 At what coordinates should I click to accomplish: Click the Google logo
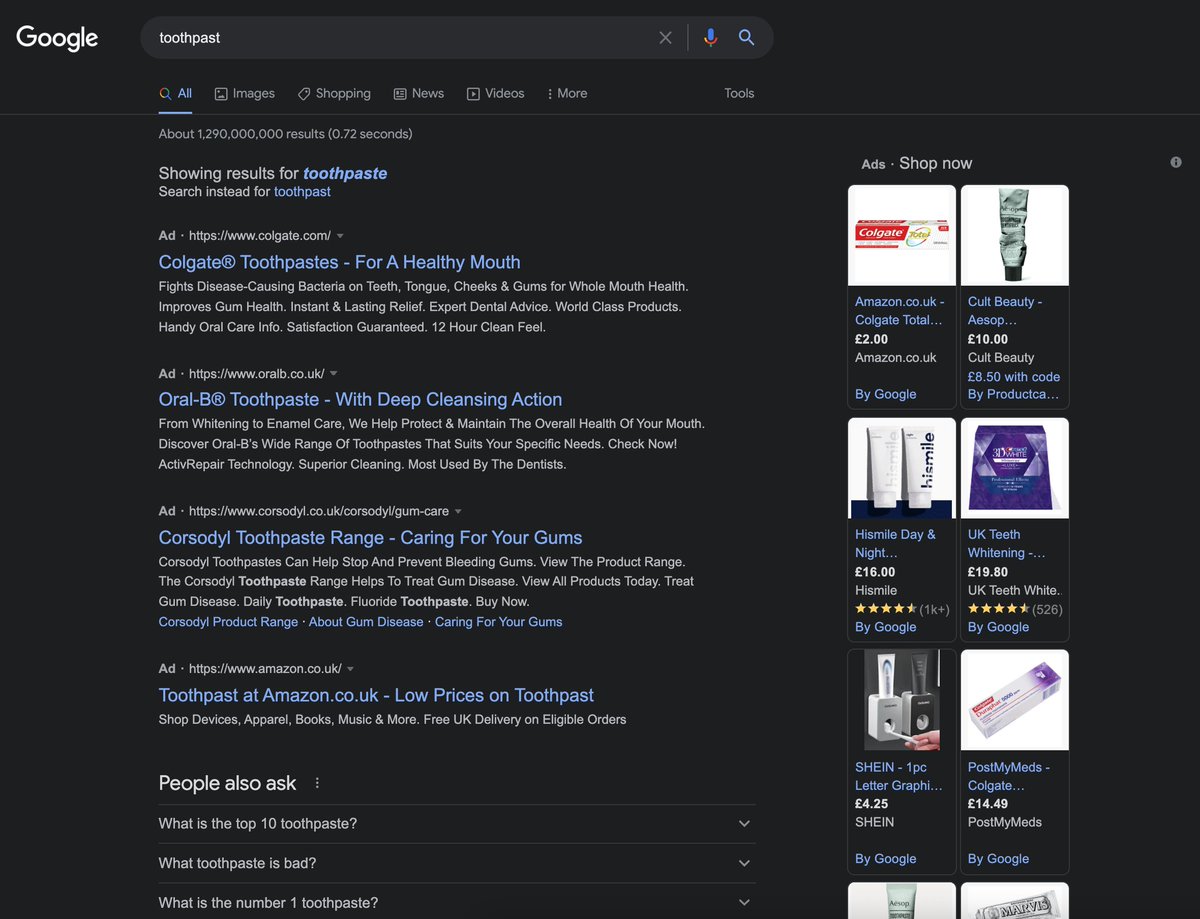coord(57,38)
